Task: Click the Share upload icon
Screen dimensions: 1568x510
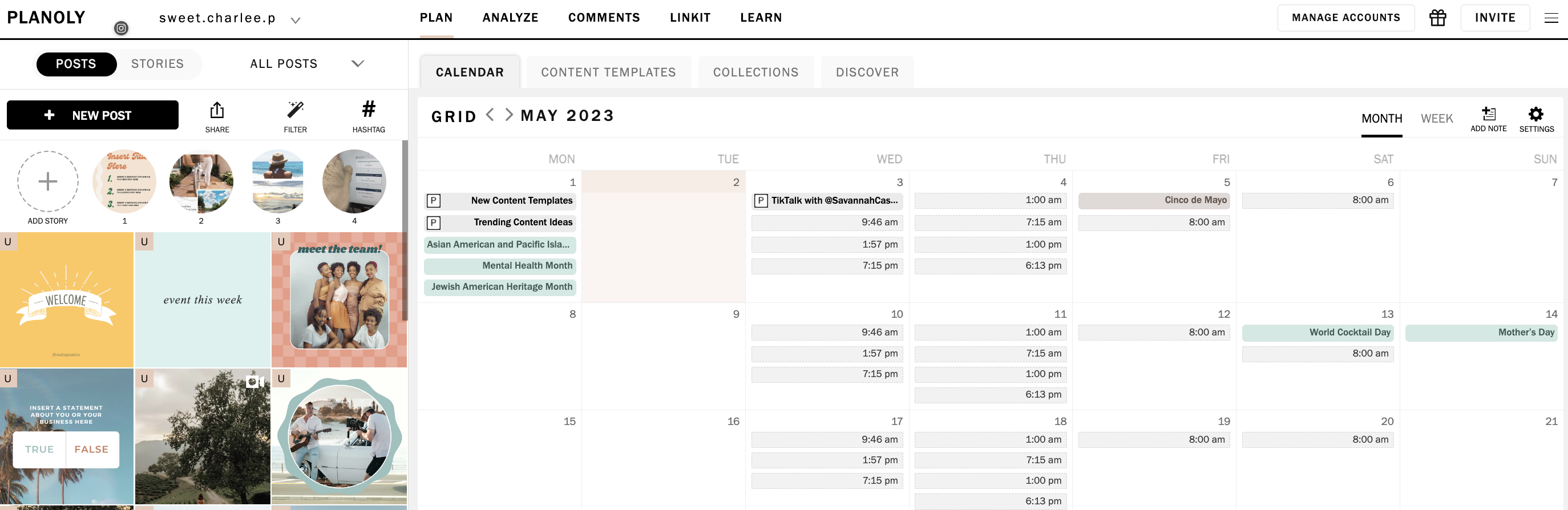Action: click(x=217, y=110)
